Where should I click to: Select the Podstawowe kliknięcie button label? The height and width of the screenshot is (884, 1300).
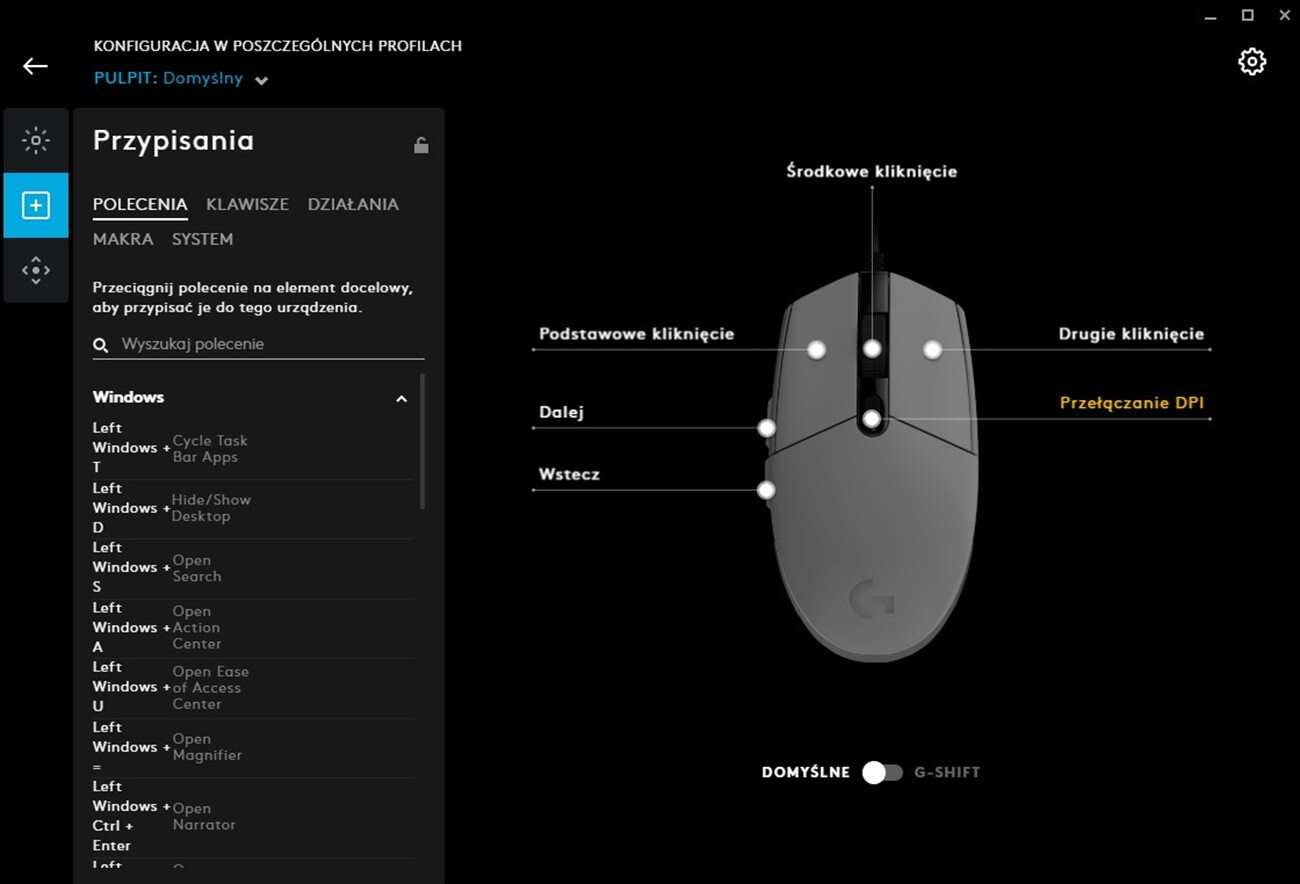(x=636, y=334)
